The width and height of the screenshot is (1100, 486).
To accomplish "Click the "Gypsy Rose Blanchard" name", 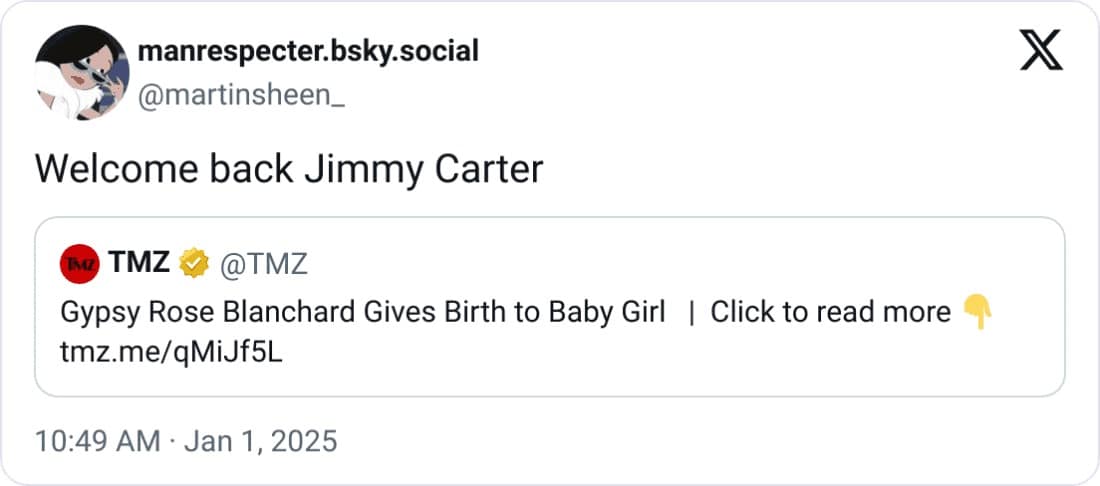I will 209,312.
